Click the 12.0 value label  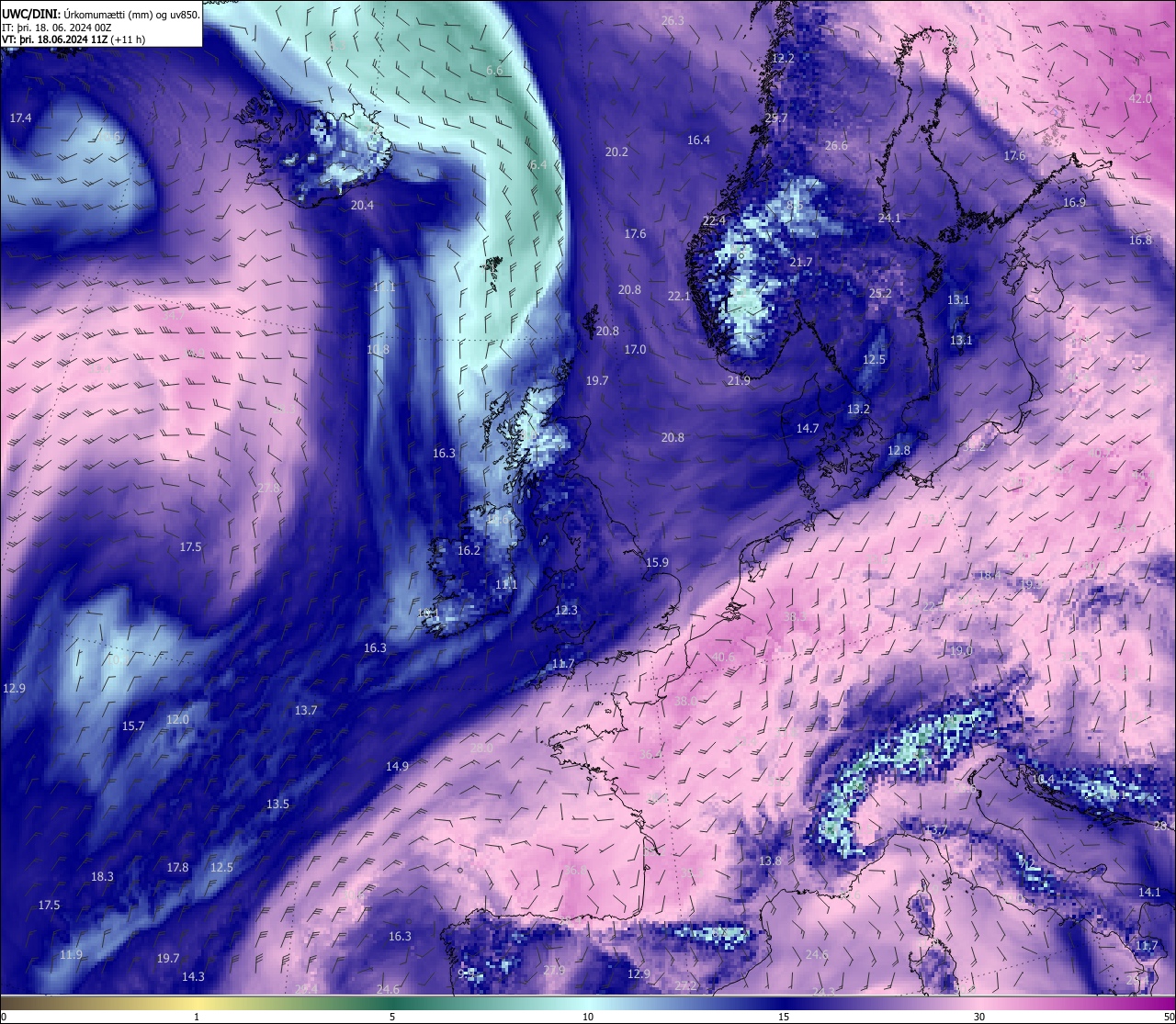coord(177,720)
